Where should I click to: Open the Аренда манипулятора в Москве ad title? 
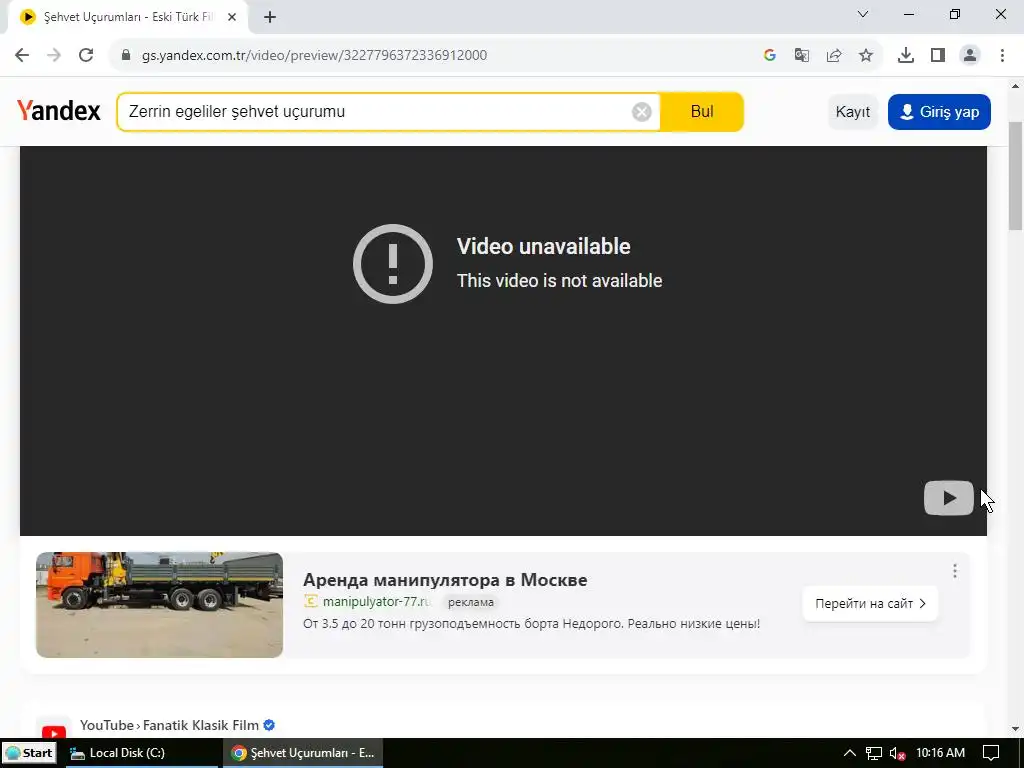point(445,580)
